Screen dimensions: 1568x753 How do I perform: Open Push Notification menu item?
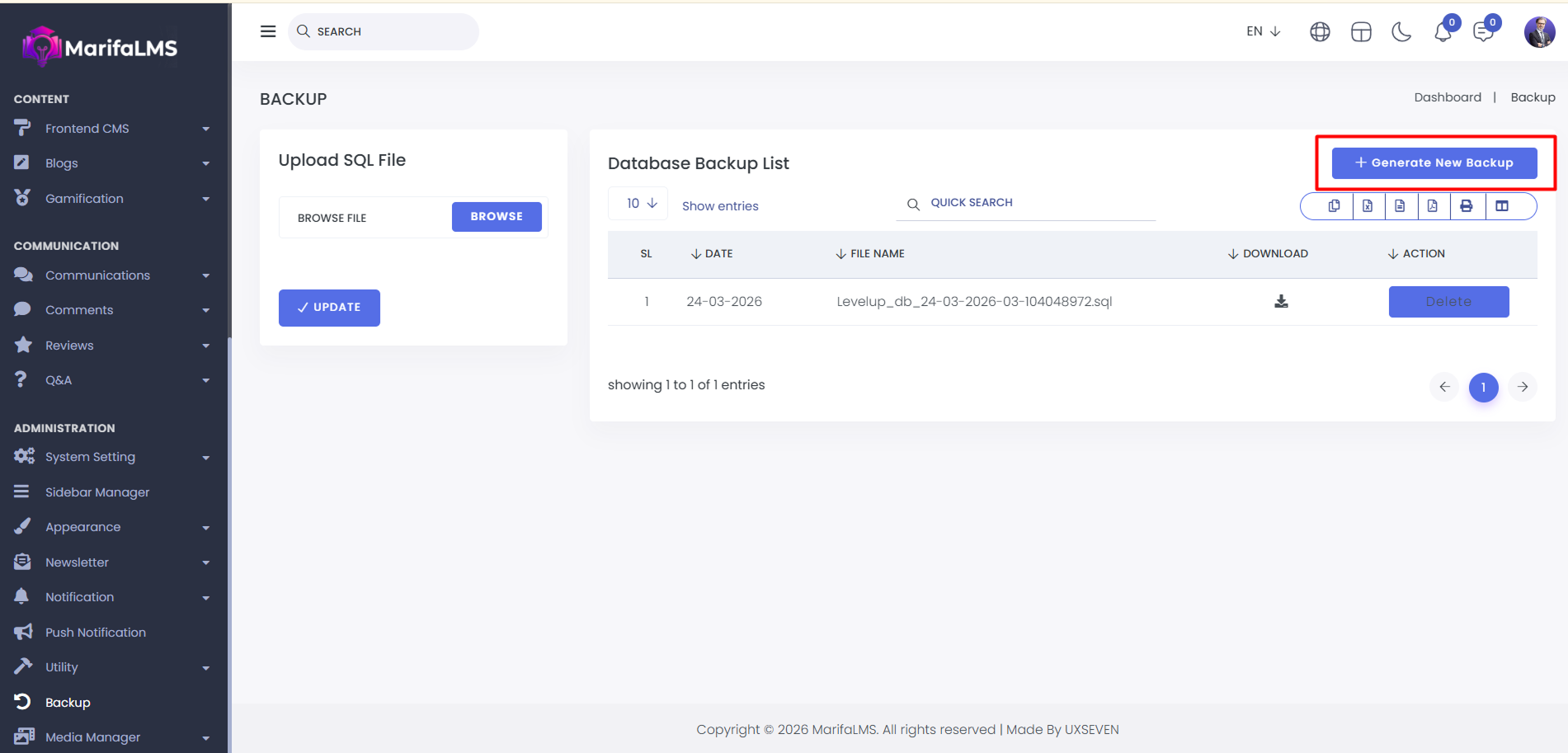pos(96,633)
